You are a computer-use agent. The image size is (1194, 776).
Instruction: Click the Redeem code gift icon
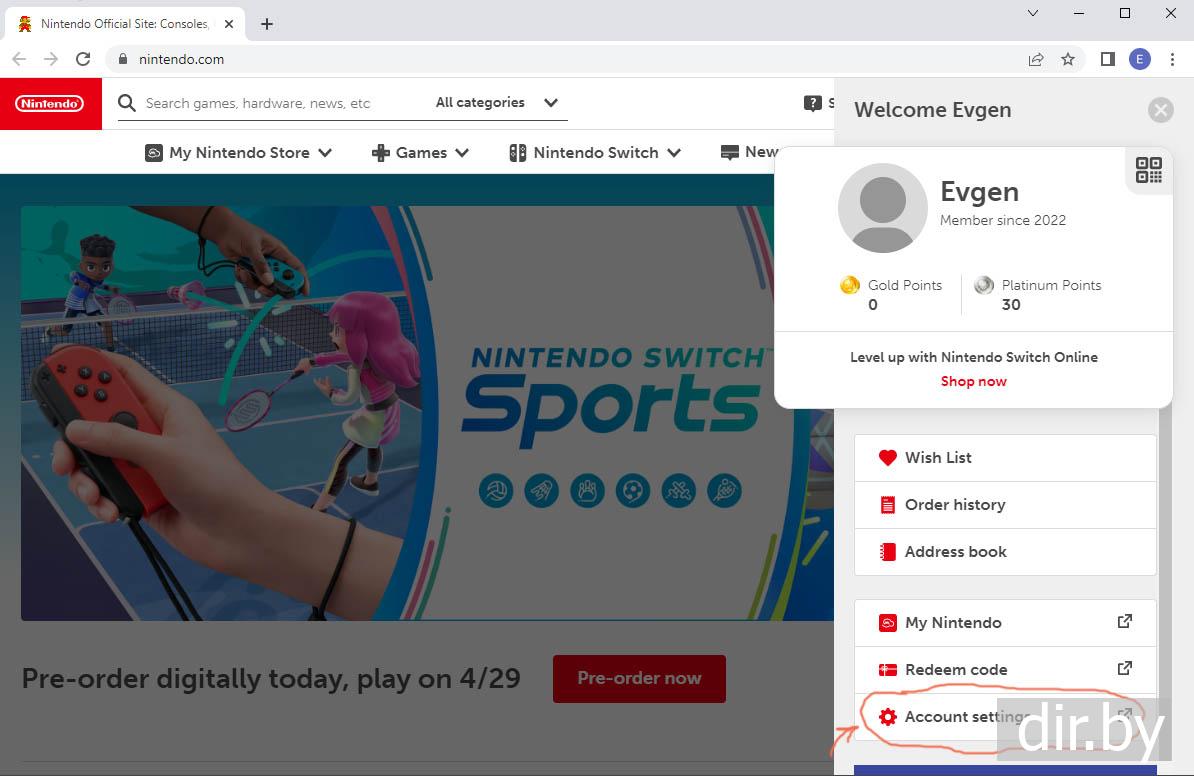[887, 670]
